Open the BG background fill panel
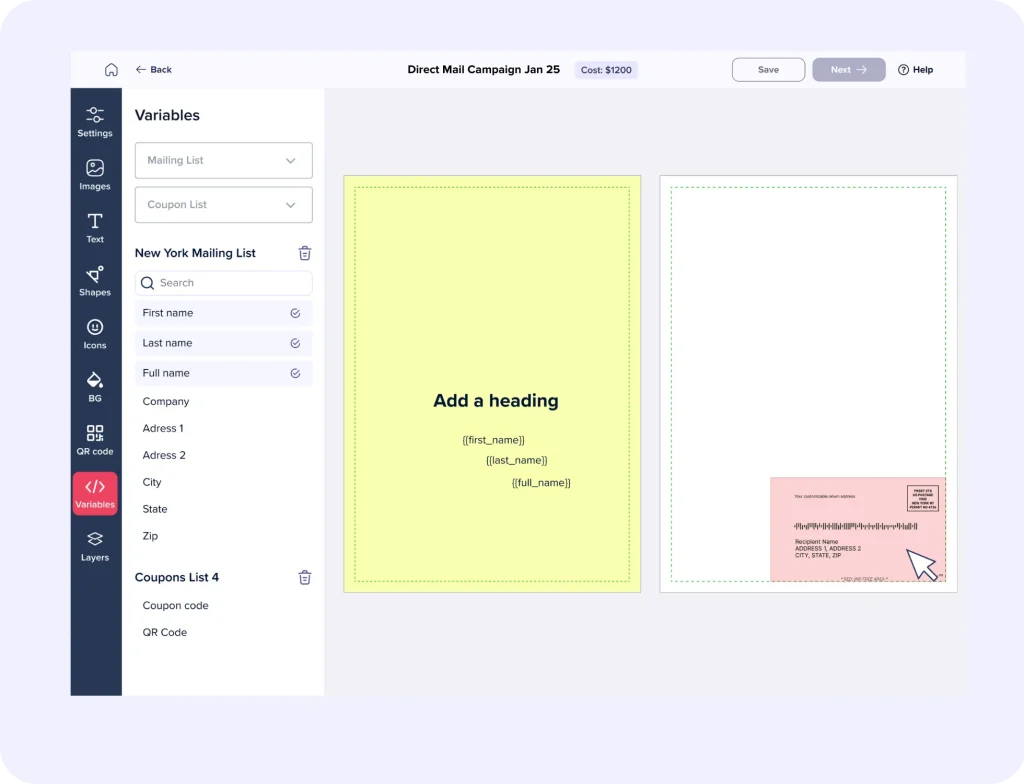1024x784 pixels. (x=95, y=387)
